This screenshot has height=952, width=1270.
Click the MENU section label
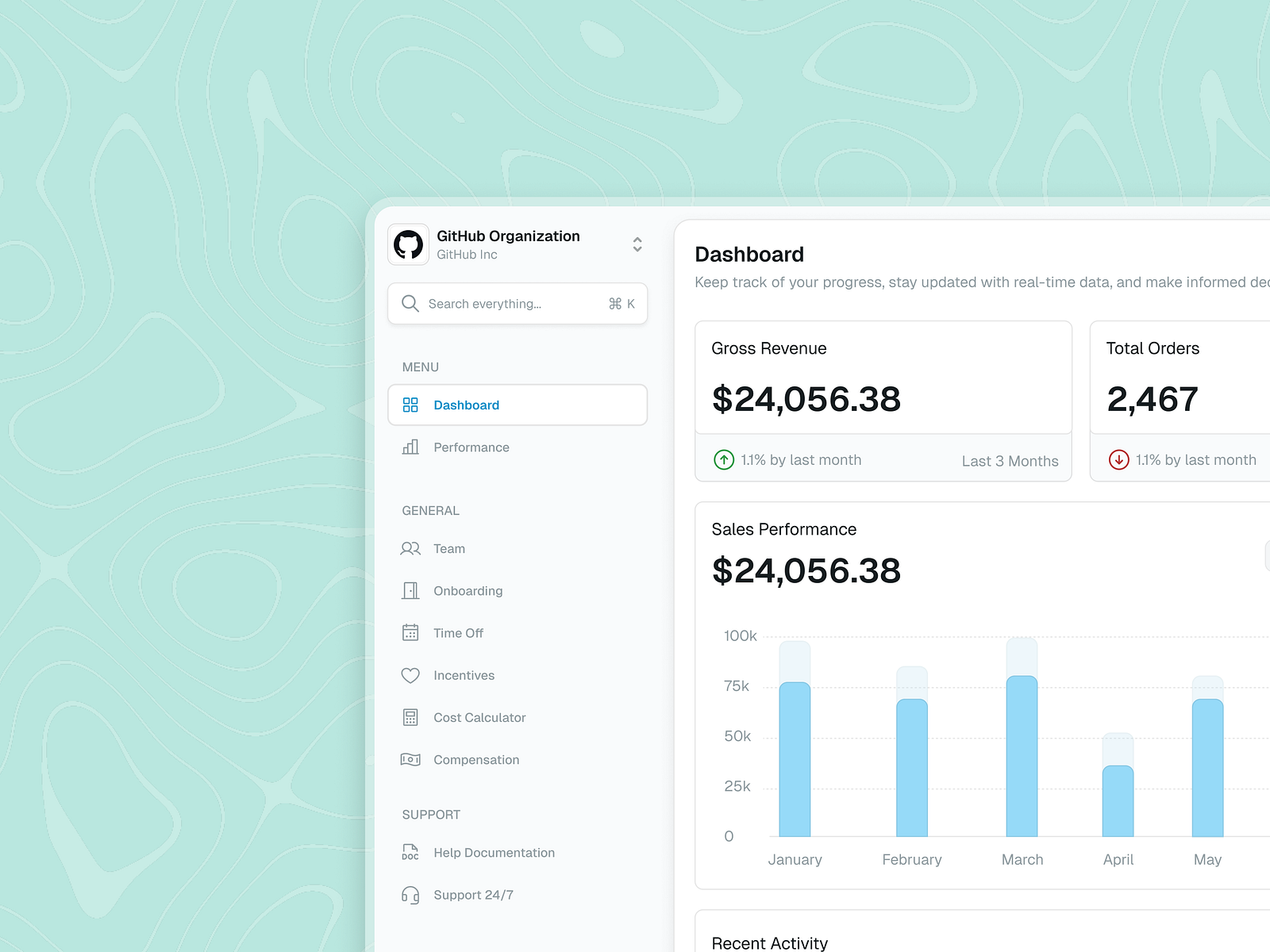pos(420,367)
